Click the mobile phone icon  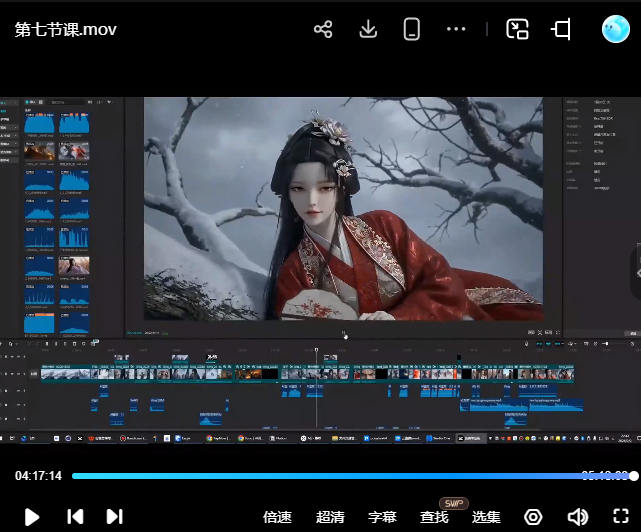pyautogui.click(x=411, y=29)
